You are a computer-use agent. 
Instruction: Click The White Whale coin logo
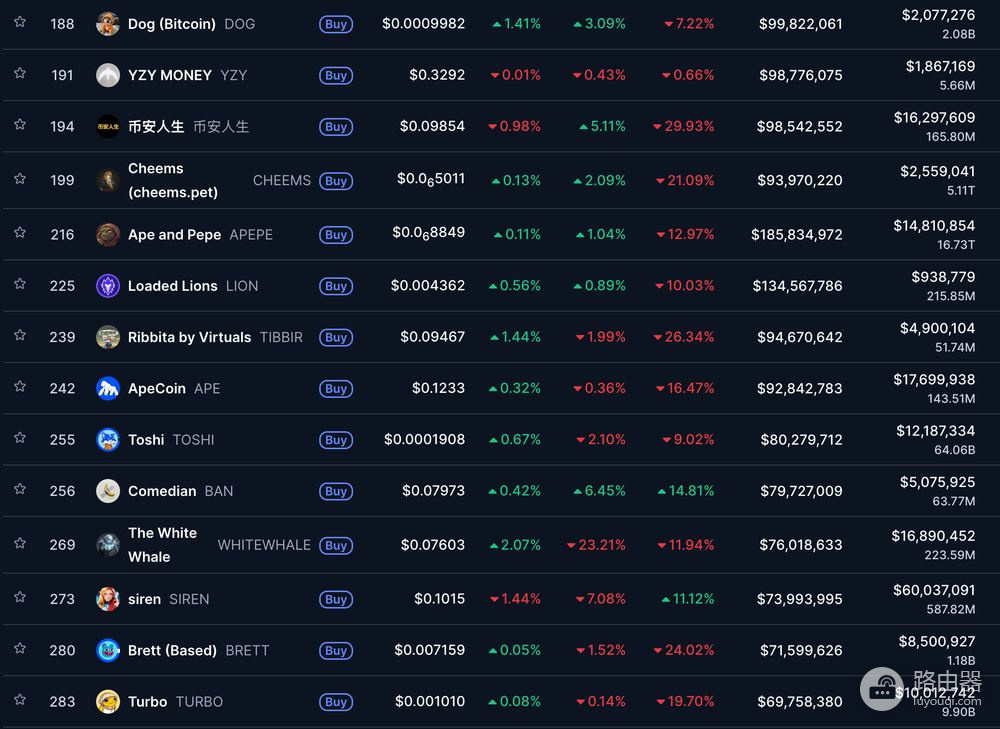click(108, 545)
